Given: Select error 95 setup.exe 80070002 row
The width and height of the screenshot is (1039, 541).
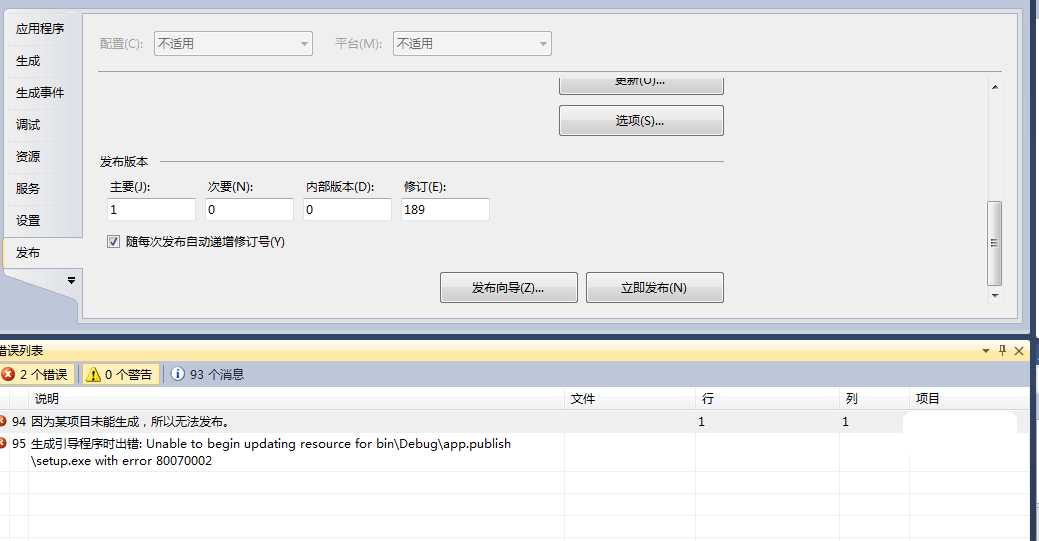Looking at the screenshot, I should tap(514, 452).
